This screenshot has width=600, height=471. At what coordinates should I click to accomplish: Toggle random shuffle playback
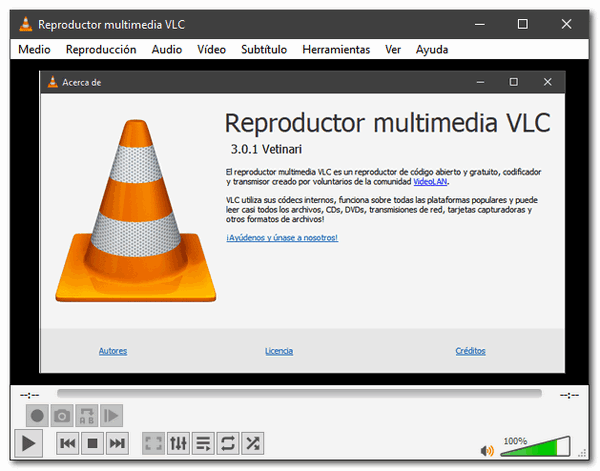tap(253, 443)
